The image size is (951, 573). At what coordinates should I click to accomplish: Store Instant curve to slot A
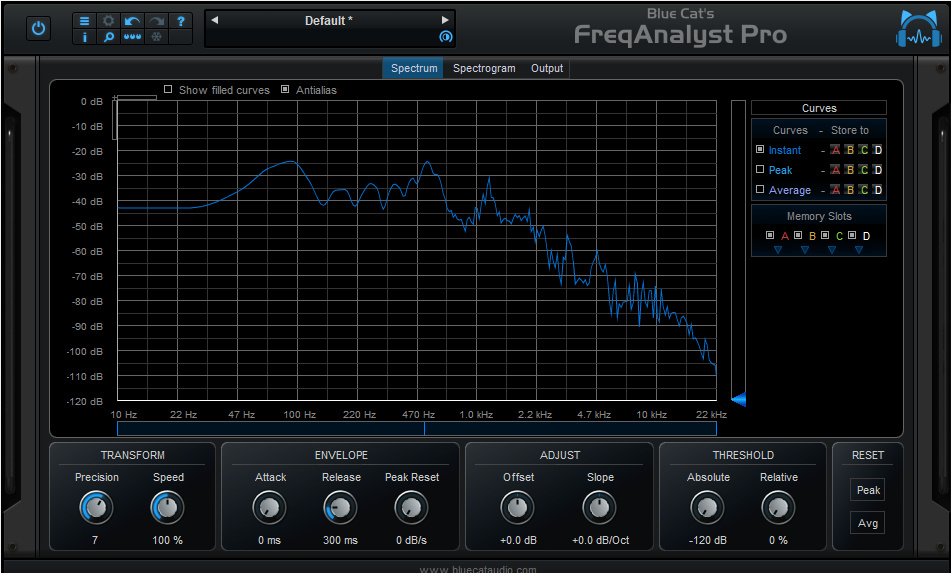point(836,150)
